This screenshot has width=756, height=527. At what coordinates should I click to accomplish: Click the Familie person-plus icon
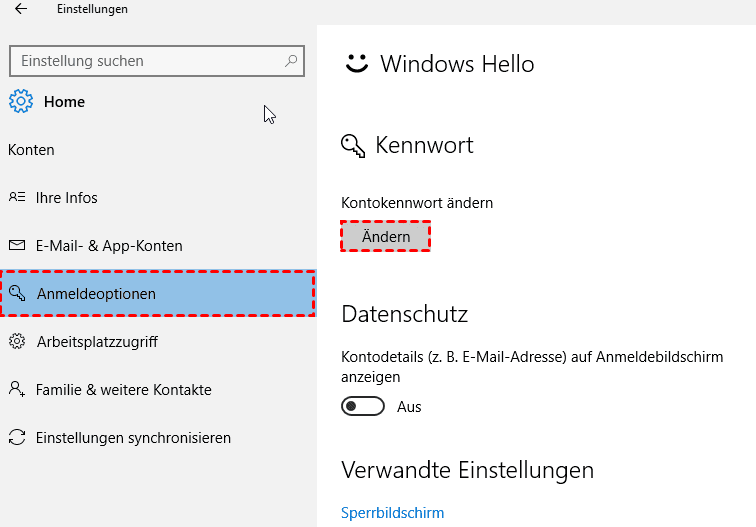coord(17,389)
